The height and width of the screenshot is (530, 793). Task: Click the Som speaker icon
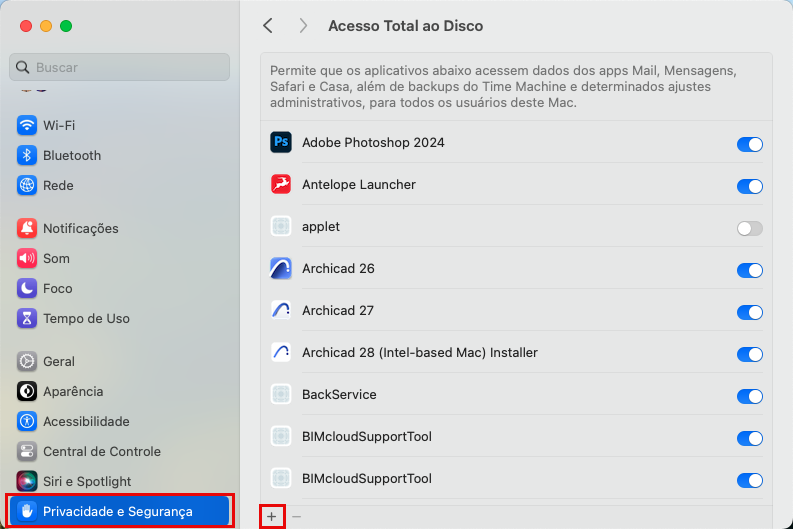(x=27, y=258)
